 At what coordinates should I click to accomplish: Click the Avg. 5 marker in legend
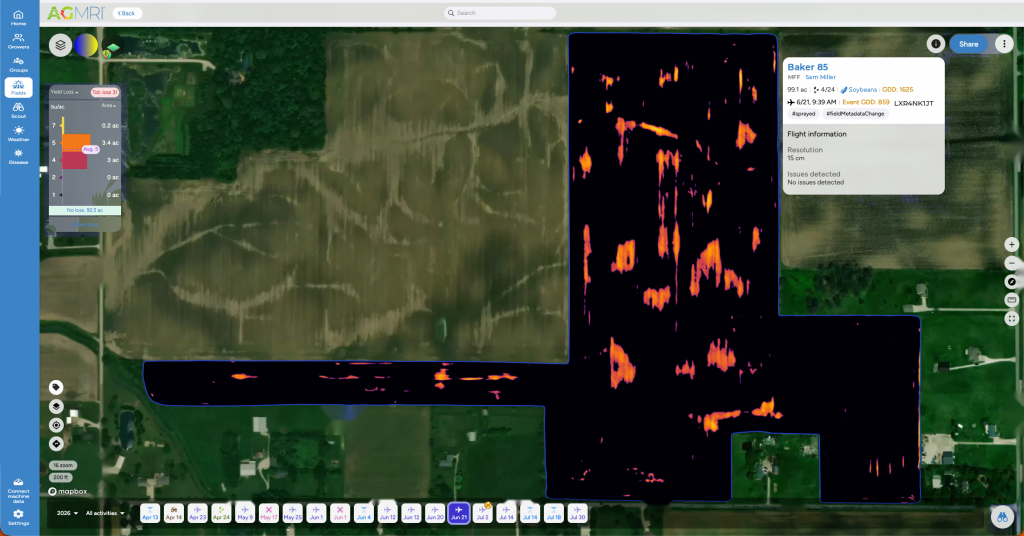[89, 150]
